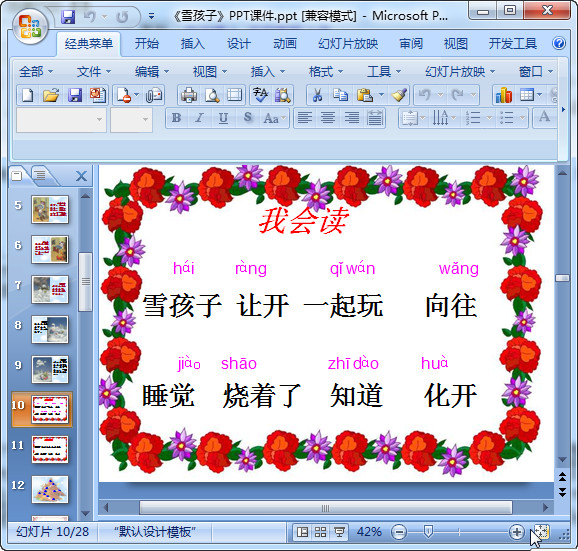Open the font size combo box
Viewport: 578px width, 551px height.
131,120
